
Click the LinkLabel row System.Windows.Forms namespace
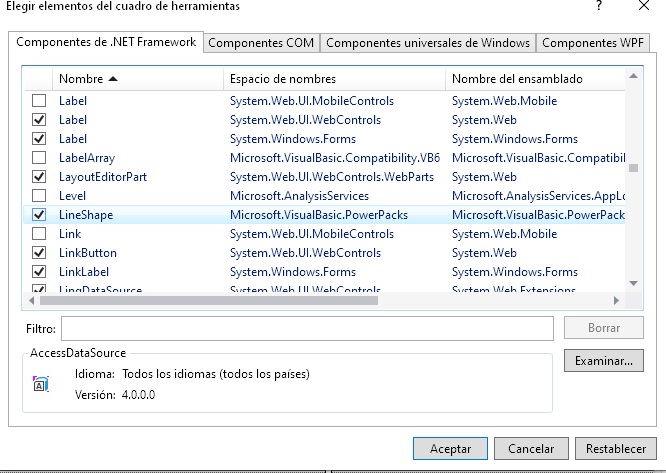pyautogui.click(x=293, y=272)
